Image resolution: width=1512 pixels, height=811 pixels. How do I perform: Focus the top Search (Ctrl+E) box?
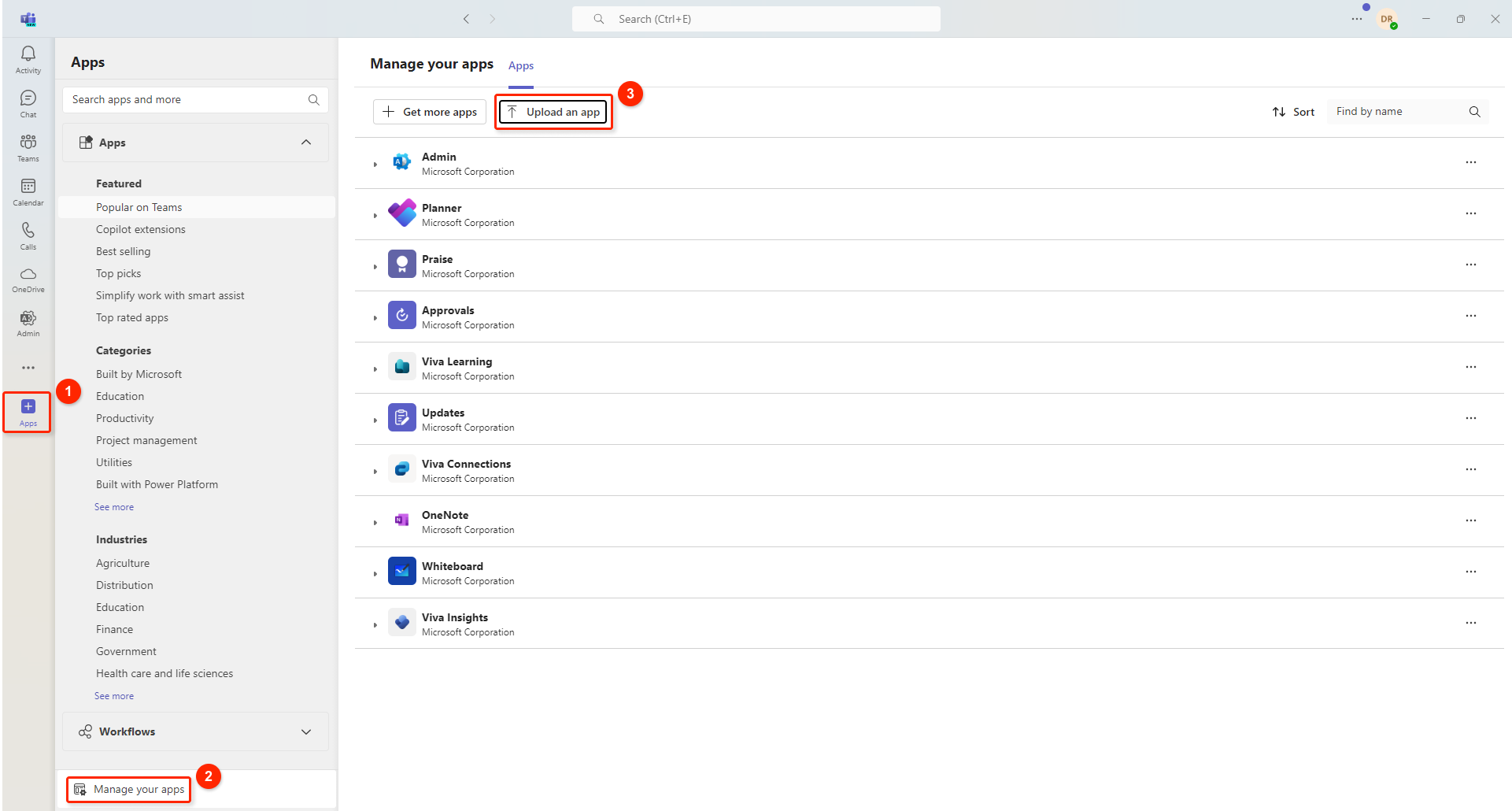tap(756, 19)
